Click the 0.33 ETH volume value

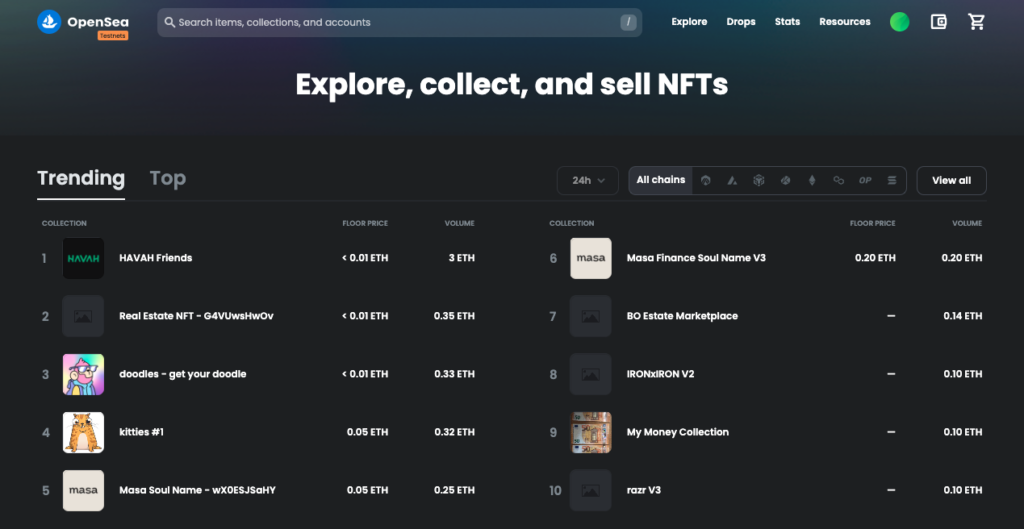pyautogui.click(x=455, y=374)
